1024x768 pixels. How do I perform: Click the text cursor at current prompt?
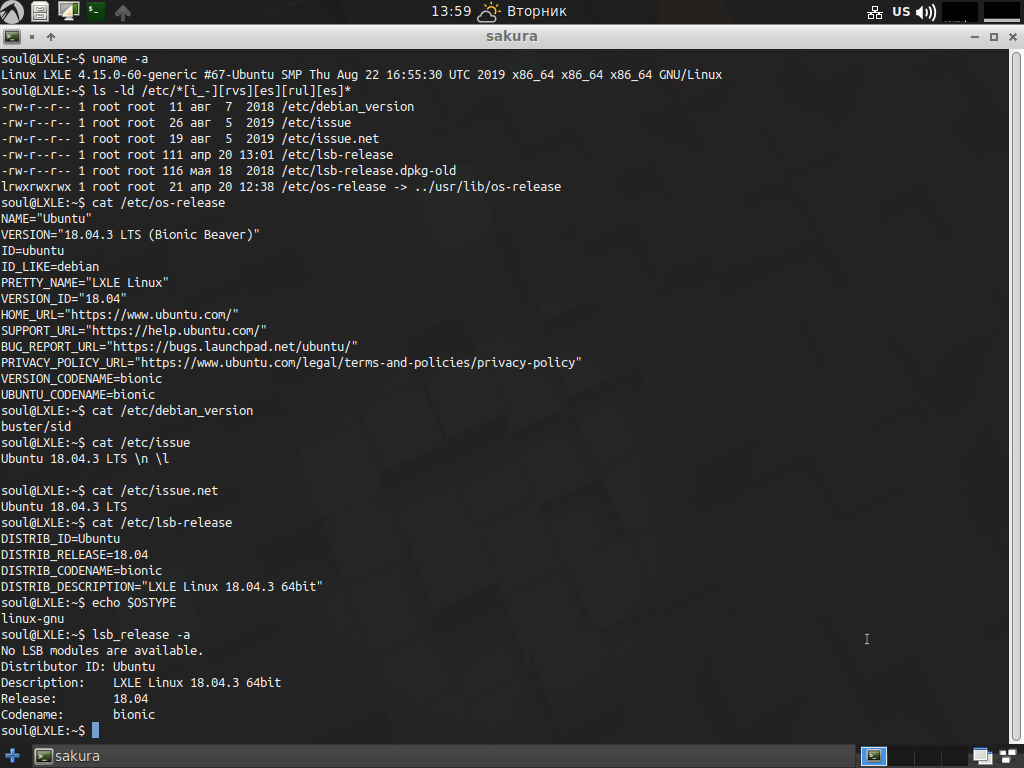click(95, 730)
